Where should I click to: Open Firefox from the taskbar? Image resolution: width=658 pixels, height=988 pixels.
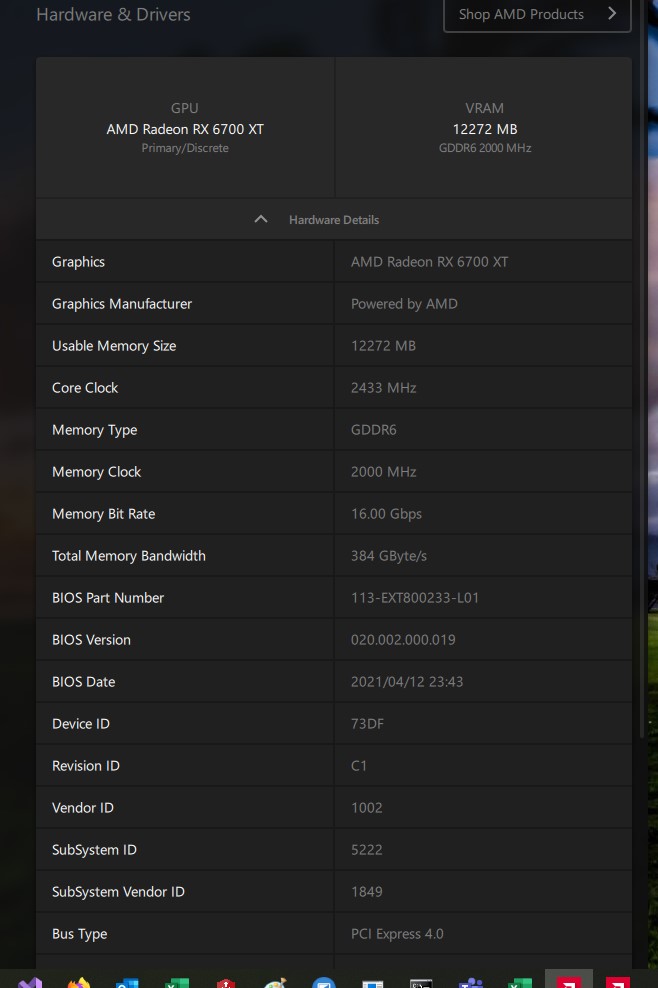(x=79, y=982)
